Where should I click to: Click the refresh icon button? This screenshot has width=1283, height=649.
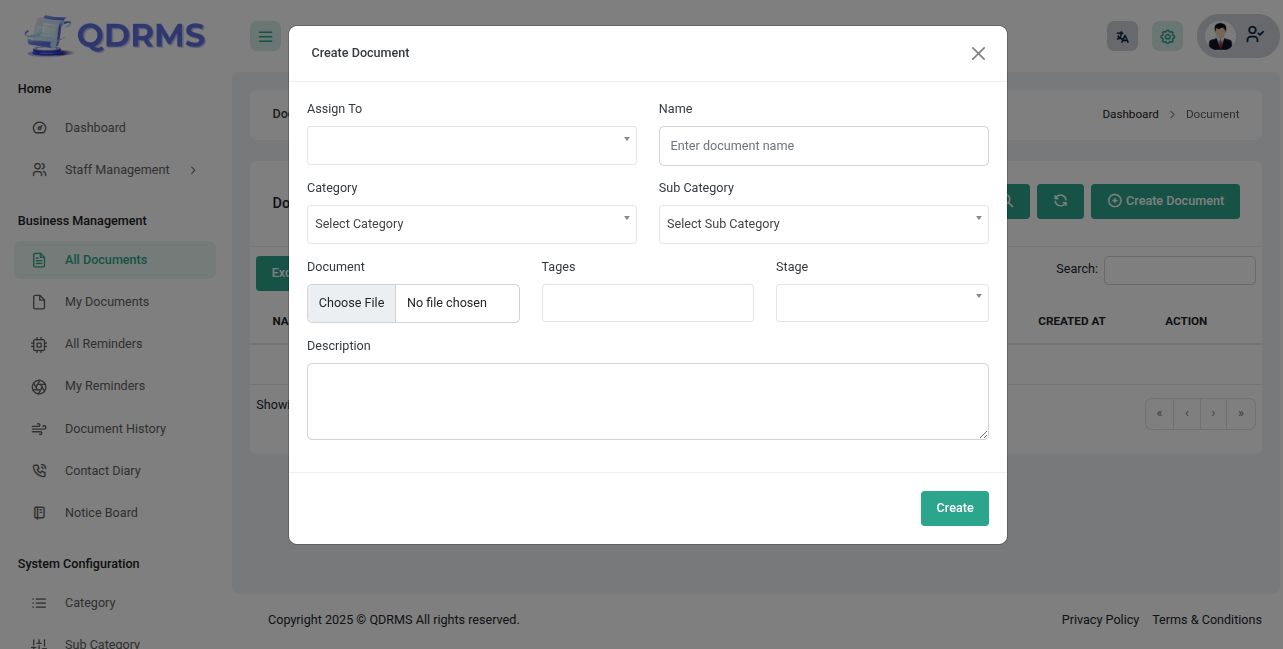(x=1060, y=201)
